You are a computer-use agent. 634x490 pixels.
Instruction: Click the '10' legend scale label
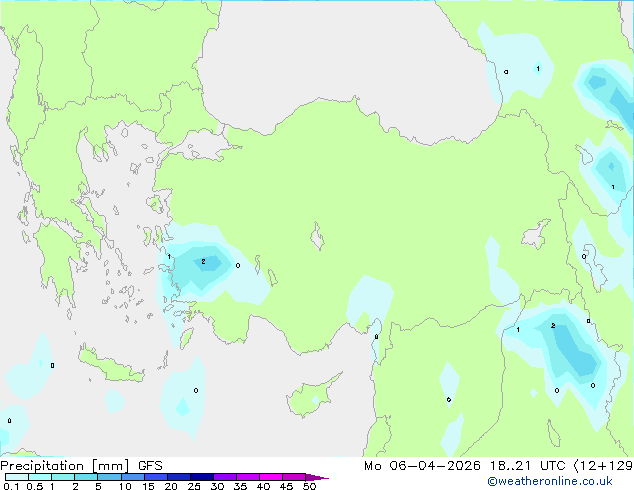click(125, 486)
